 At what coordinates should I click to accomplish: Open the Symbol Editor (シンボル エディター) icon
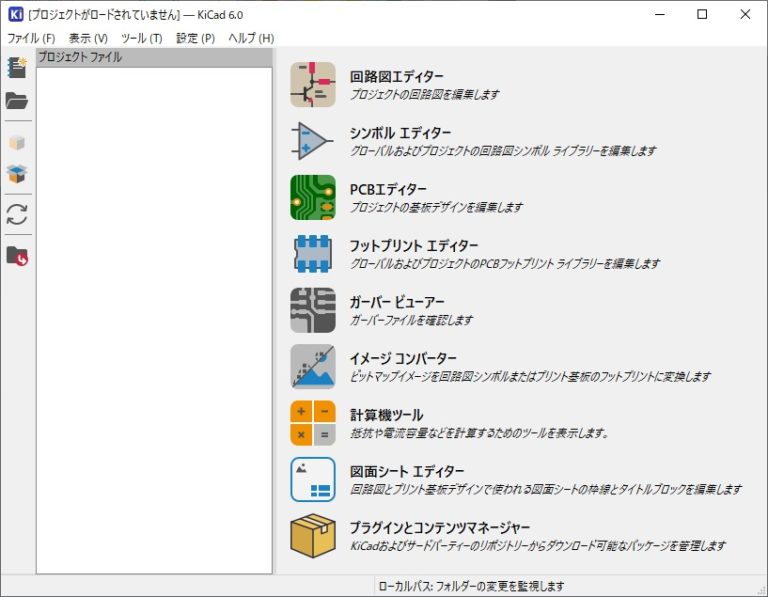point(312,141)
